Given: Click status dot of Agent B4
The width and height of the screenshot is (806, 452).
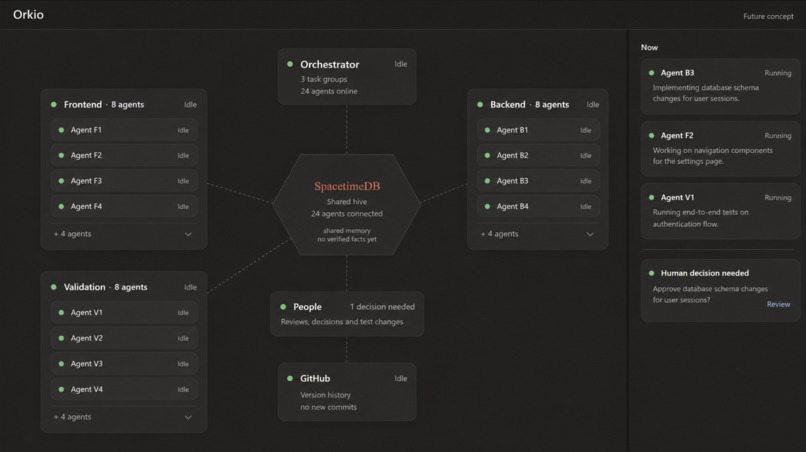Looking at the screenshot, I should point(487,206).
